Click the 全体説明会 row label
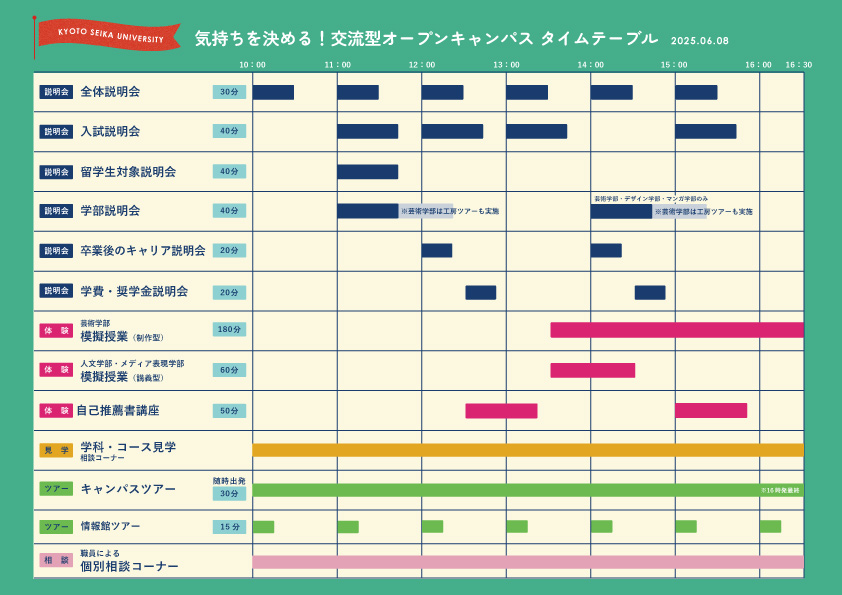Viewport: 842px width, 595px height. [110, 92]
